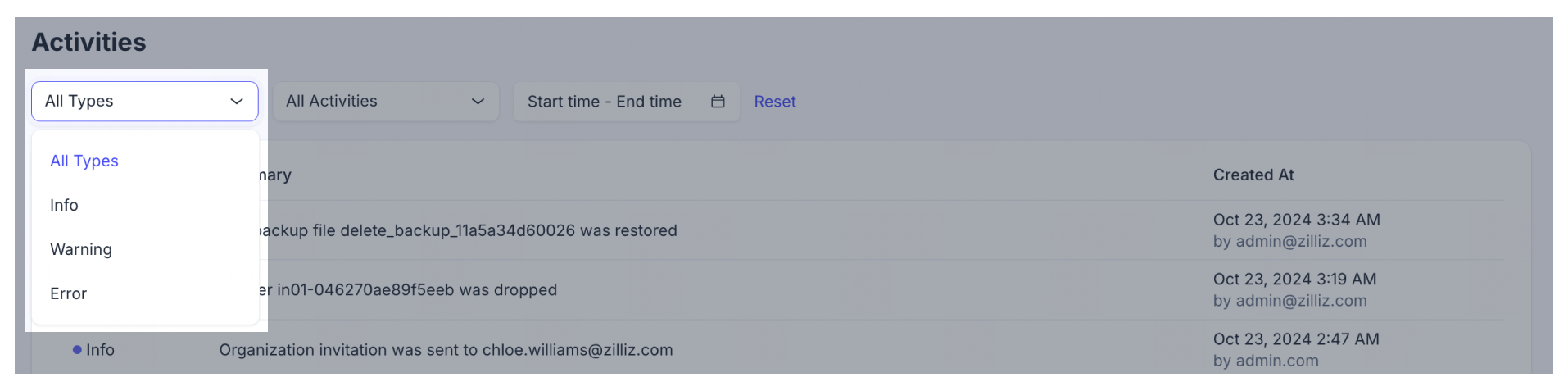Click the Created At column header
Viewport: 1568px width, 391px height.
pos(1253,175)
